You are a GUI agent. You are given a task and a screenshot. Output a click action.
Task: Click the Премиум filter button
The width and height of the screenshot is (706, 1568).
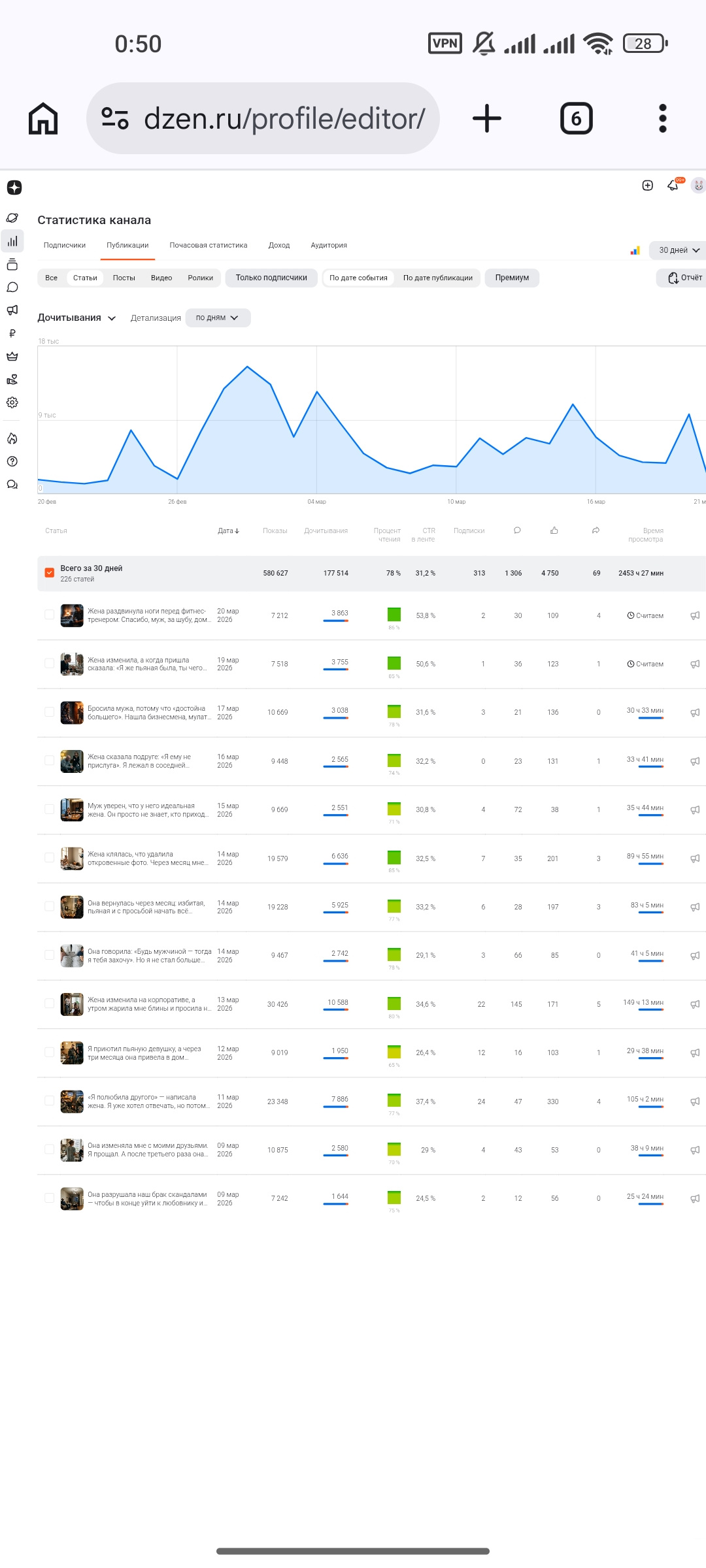point(512,278)
